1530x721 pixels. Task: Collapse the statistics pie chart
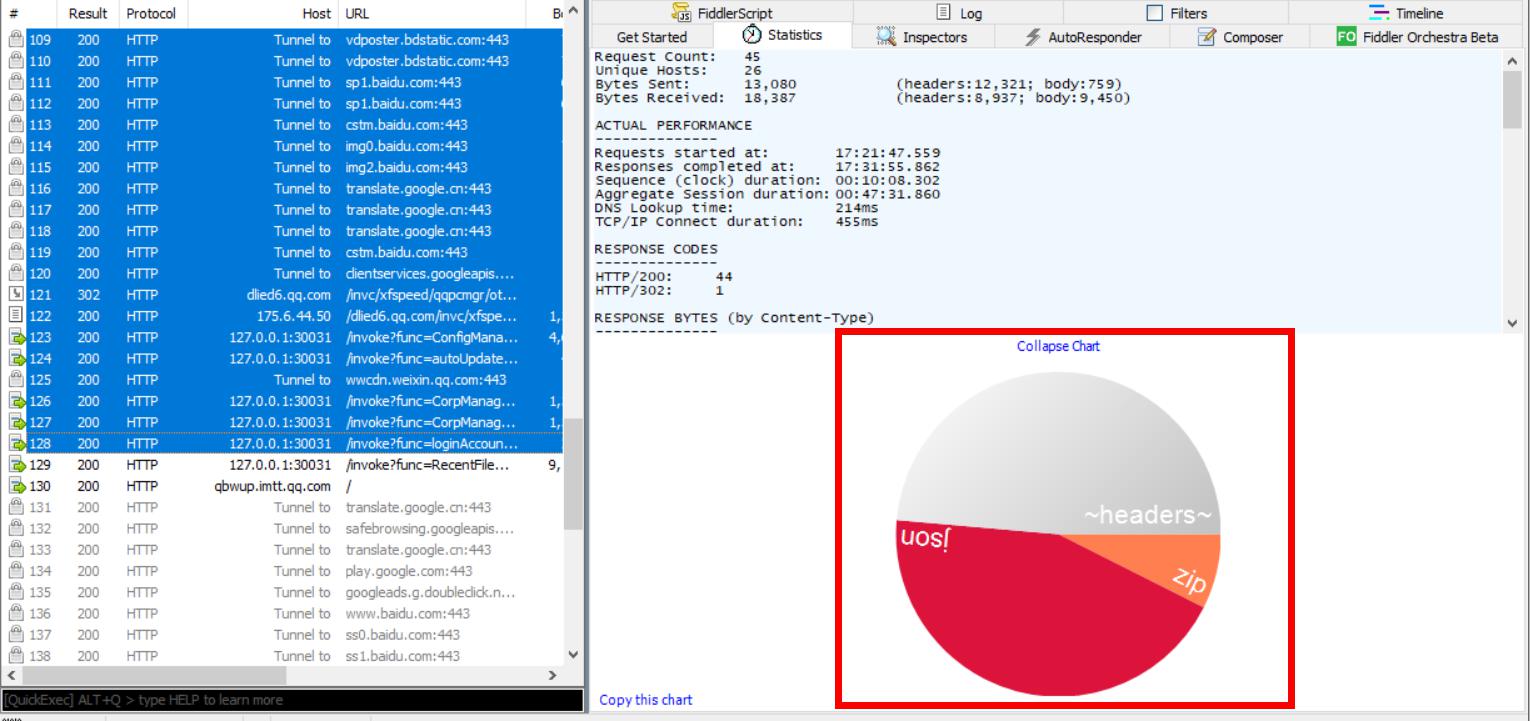(1058, 346)
